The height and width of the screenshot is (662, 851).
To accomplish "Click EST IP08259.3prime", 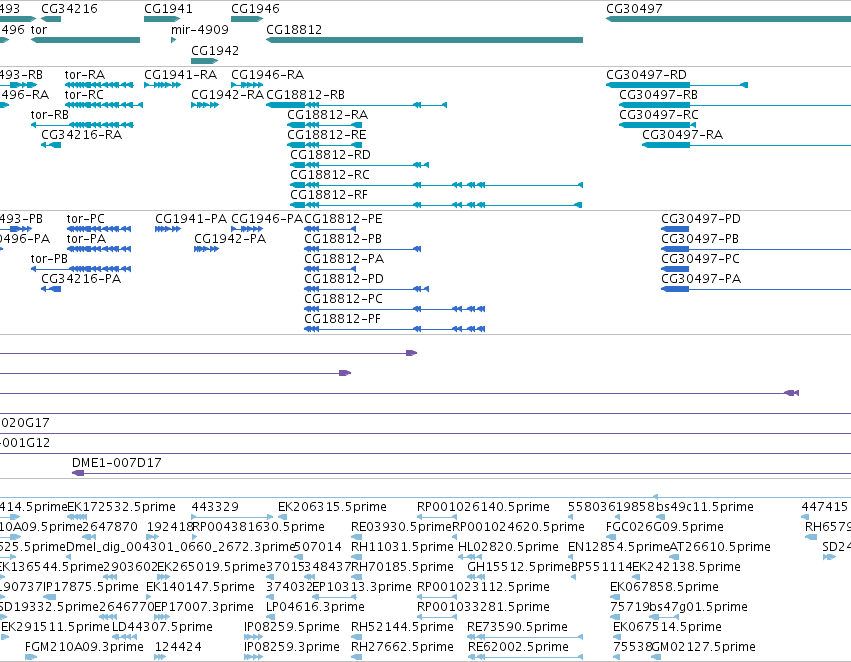I will point(292,647).
